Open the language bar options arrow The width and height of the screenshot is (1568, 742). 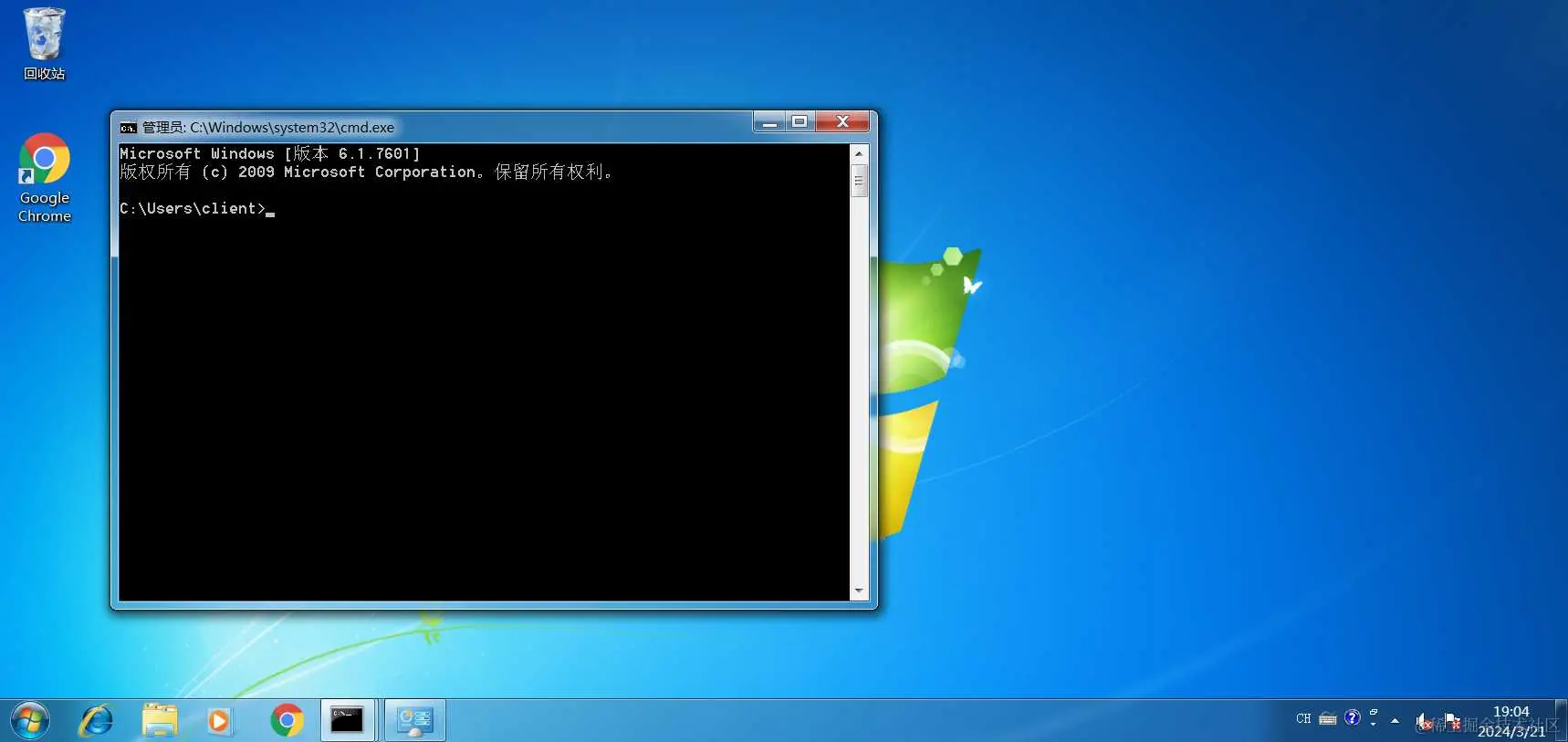(x=1374, y=724)
